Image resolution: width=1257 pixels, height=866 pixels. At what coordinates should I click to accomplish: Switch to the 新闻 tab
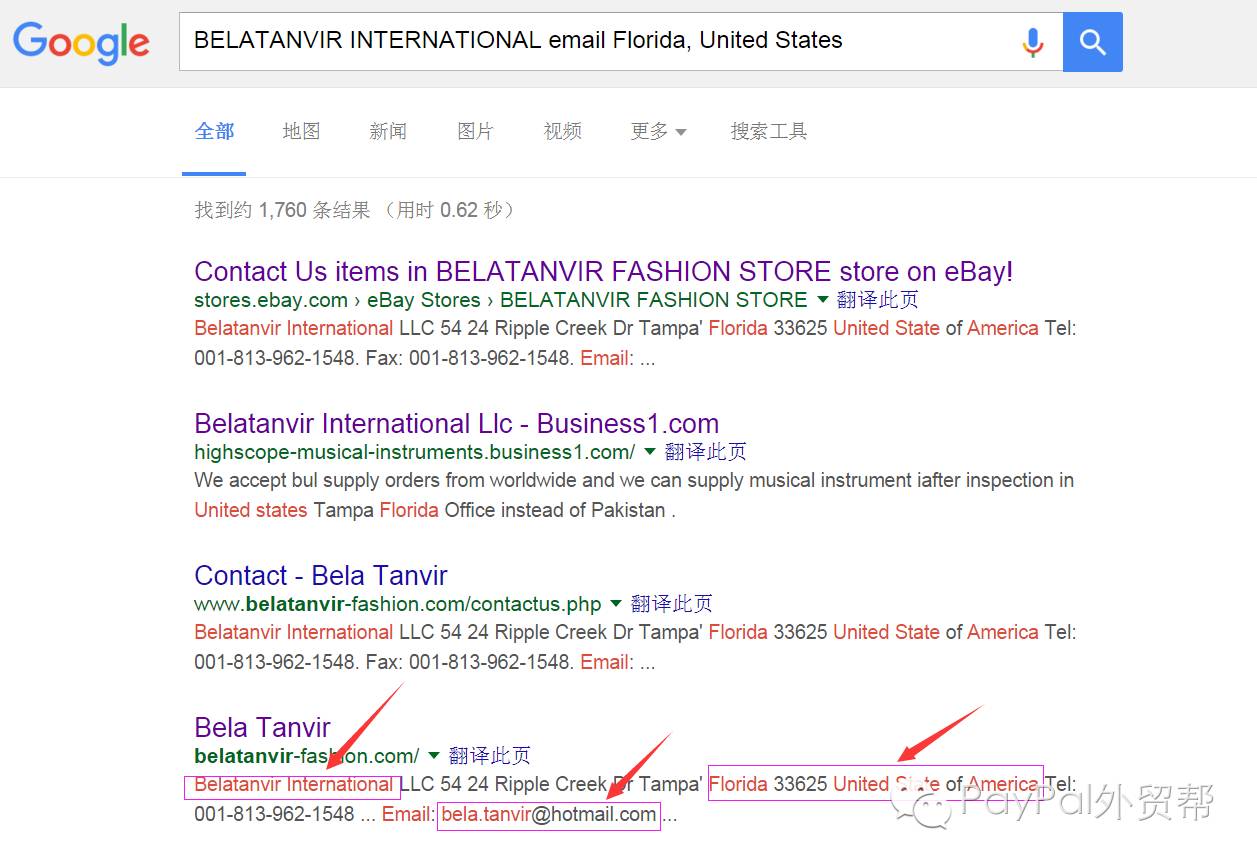point(388,131)
